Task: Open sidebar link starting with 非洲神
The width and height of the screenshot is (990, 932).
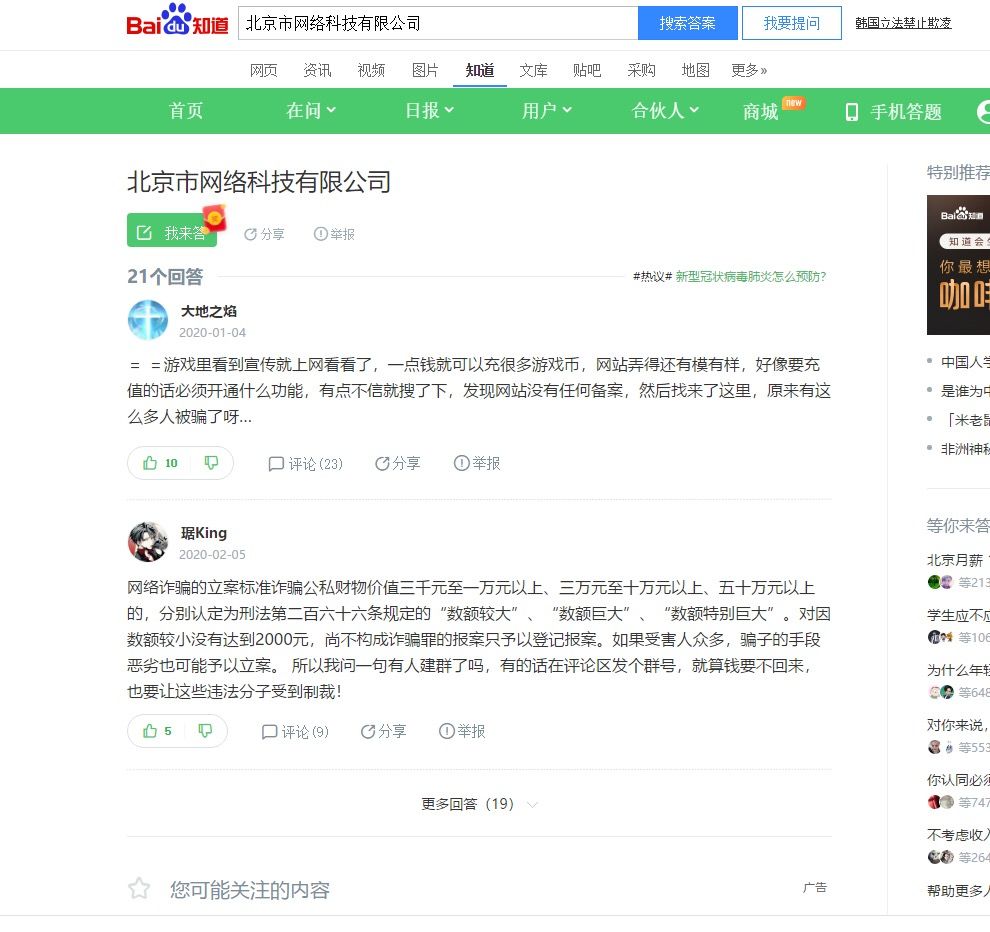Action: click(x=965, y=449)
